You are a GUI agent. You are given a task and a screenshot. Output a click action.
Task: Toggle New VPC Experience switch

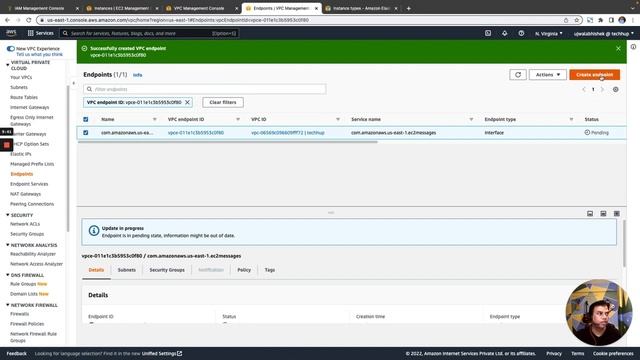(x=11, y=49)
